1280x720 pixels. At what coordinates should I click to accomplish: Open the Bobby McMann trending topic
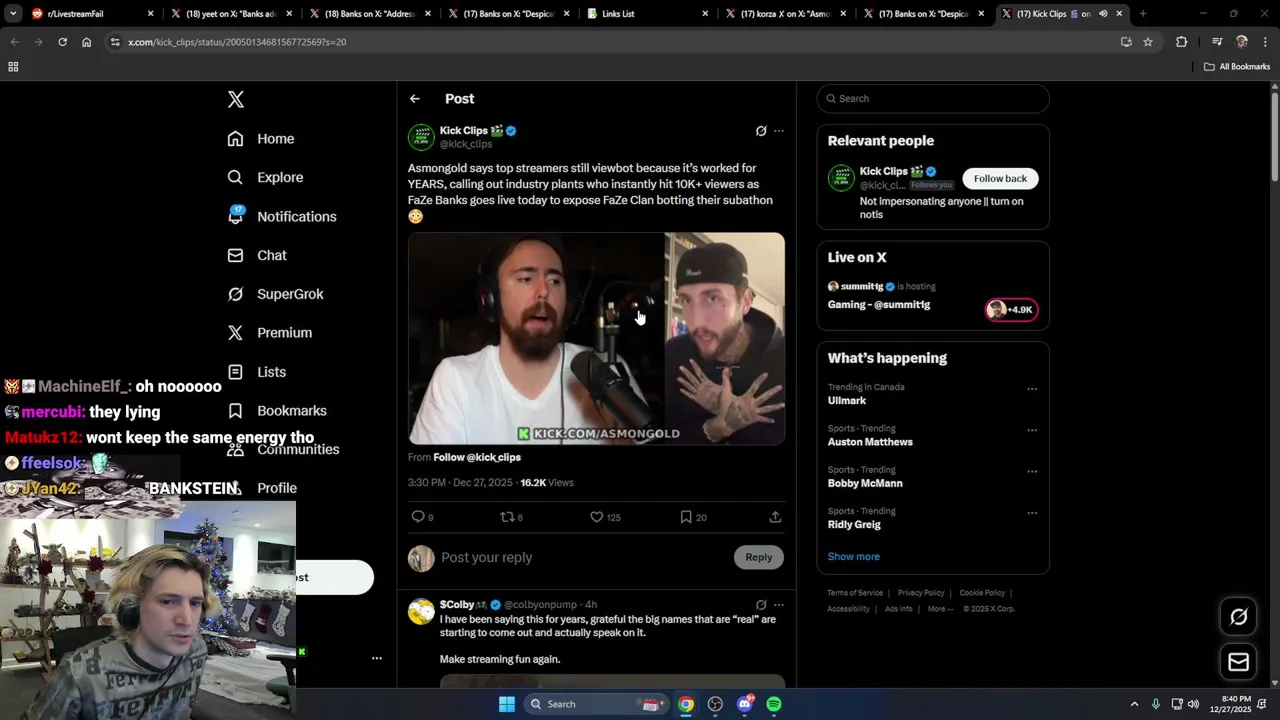pos(865,483)
